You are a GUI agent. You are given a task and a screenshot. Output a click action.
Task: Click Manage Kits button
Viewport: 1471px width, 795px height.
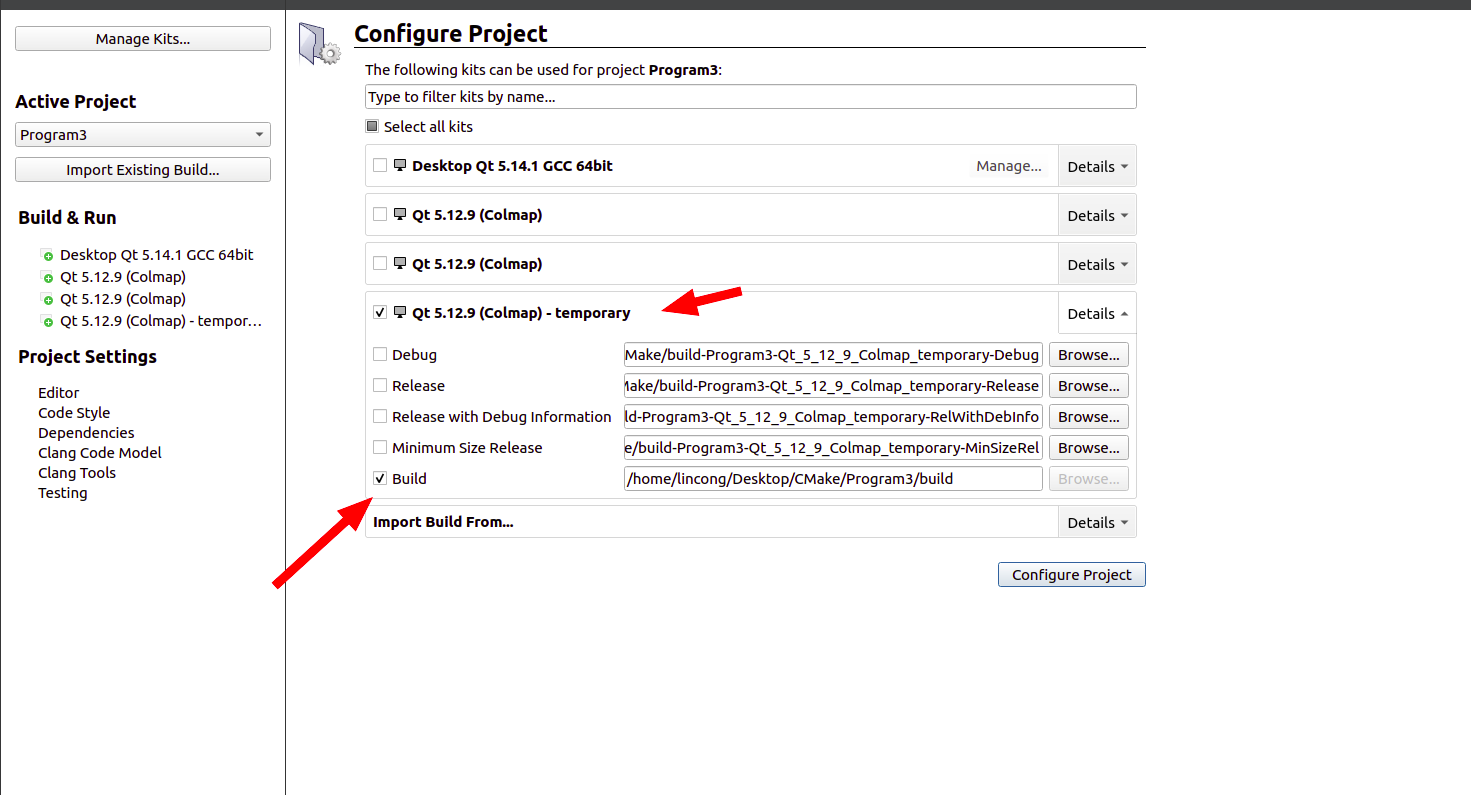point(142,38)
